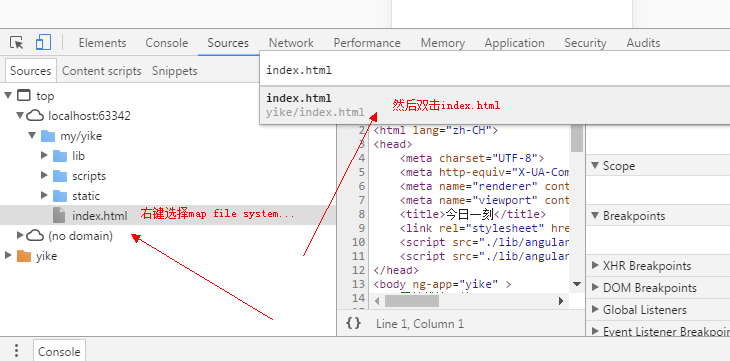
Task: Switch to the Network tab
Action: pos(291,43)
